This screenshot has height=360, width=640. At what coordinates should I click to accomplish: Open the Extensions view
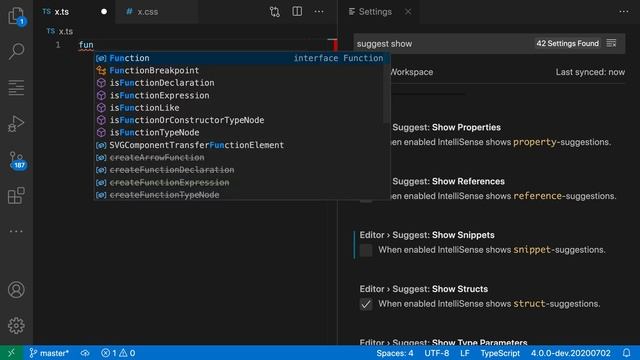(16, 196)
